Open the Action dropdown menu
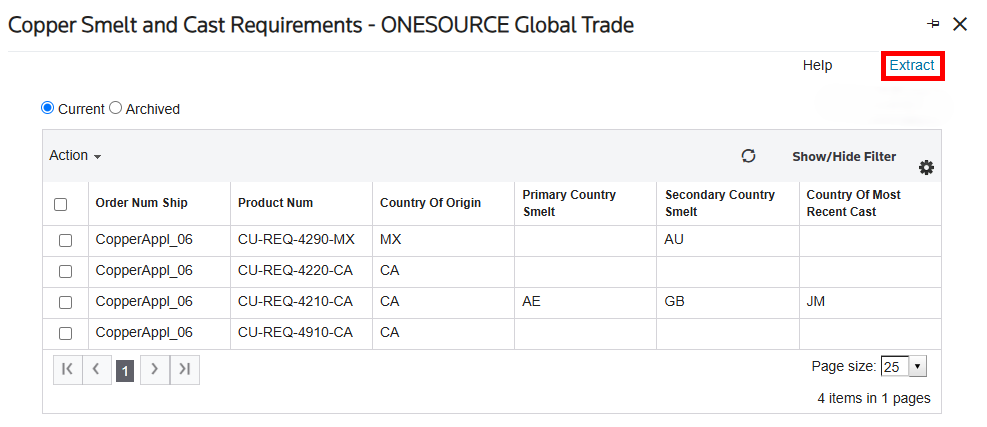 point(75,156)
